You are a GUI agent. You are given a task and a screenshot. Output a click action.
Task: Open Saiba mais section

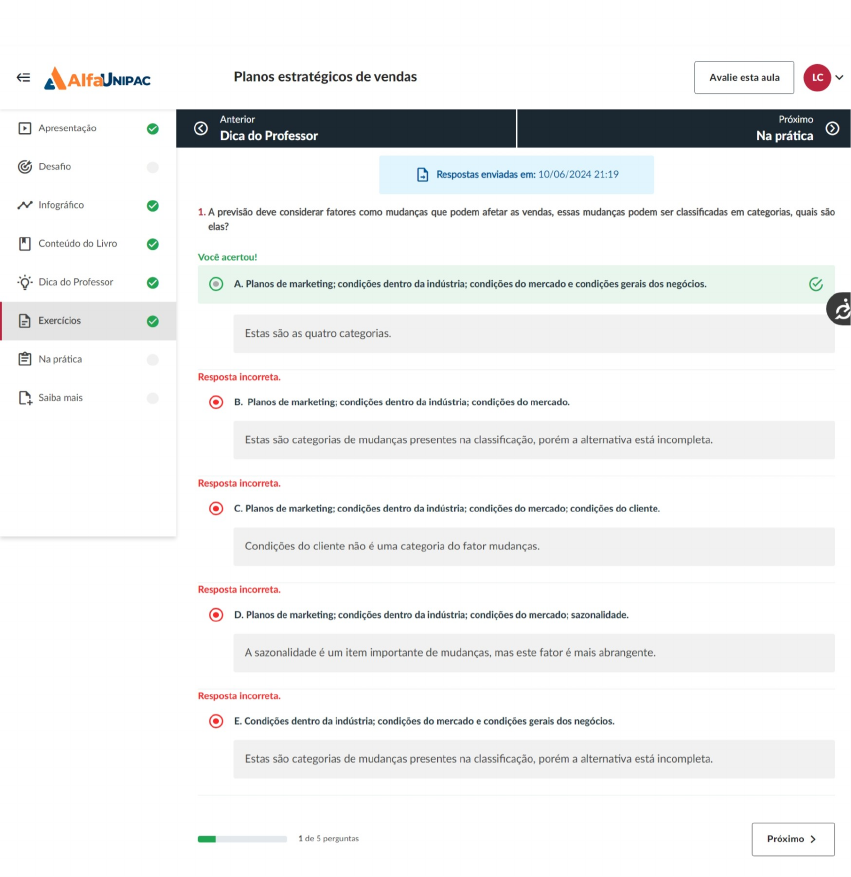[x=60, y=398]
